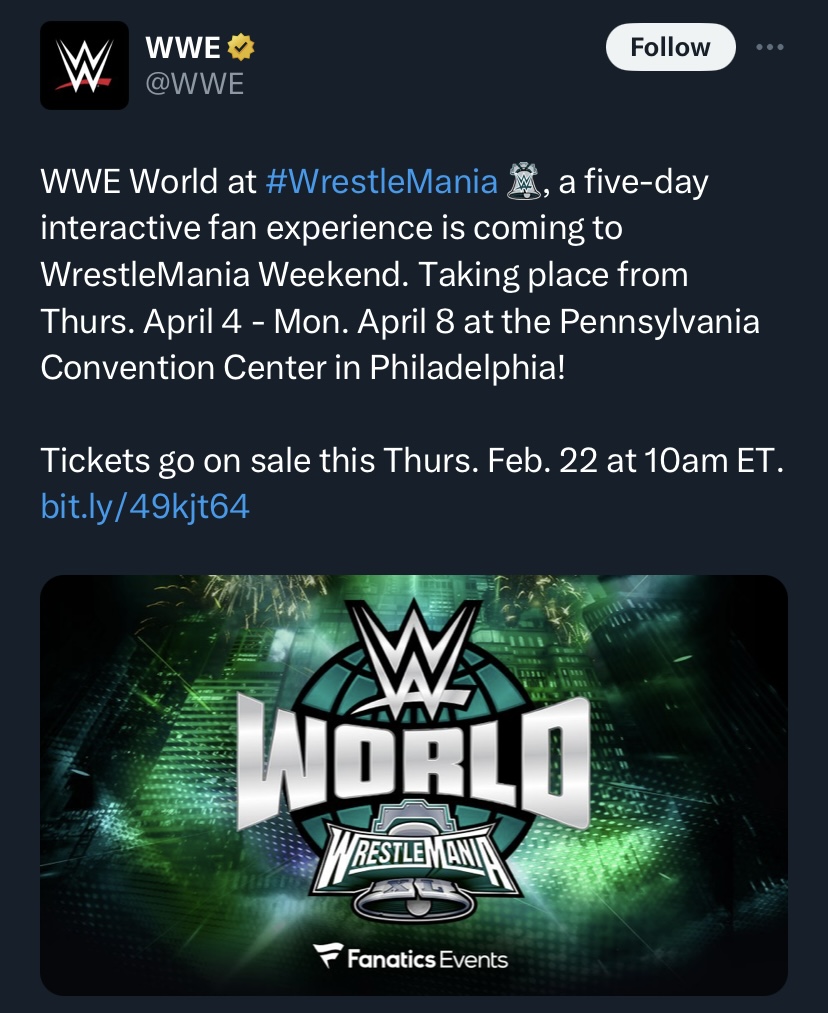Screen dimensions: 828x1013
Task: Follow the WWE account
Action: [670, 47]
